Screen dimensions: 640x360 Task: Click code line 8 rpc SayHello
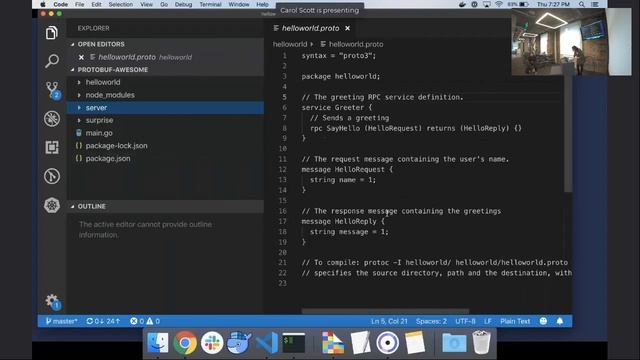416,128
